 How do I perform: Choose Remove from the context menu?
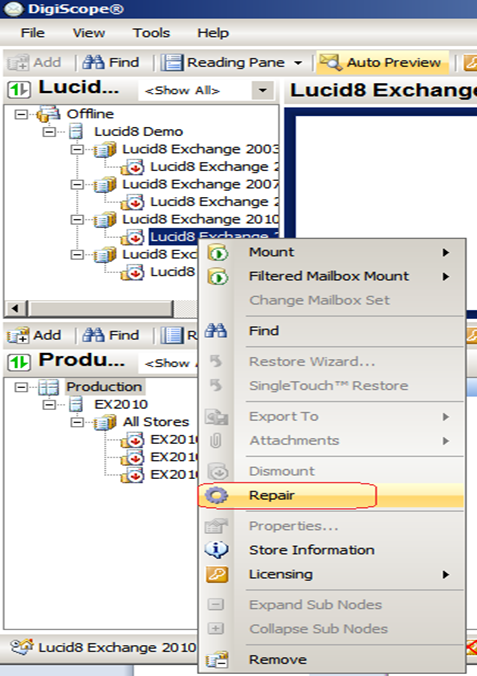[x=332, y=660]
